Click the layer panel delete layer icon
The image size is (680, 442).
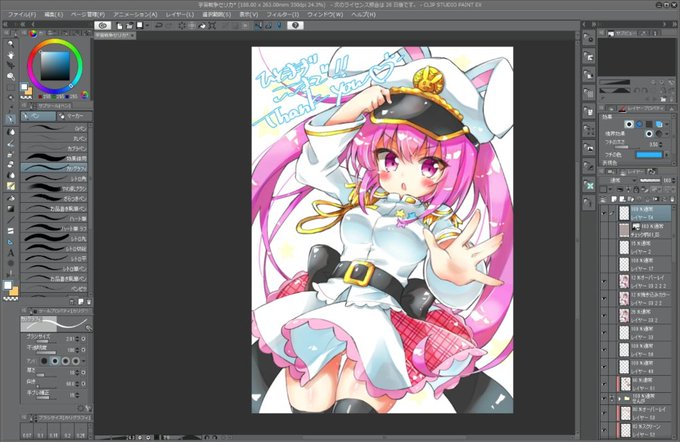coord(673,199)
